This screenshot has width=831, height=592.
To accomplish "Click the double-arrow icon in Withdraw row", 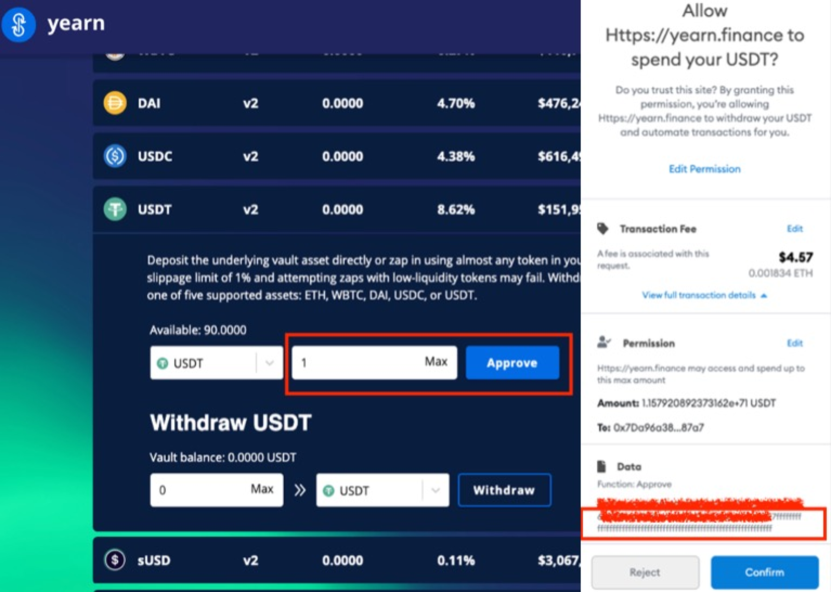I will pyautogui.click(x=300, y=490).
